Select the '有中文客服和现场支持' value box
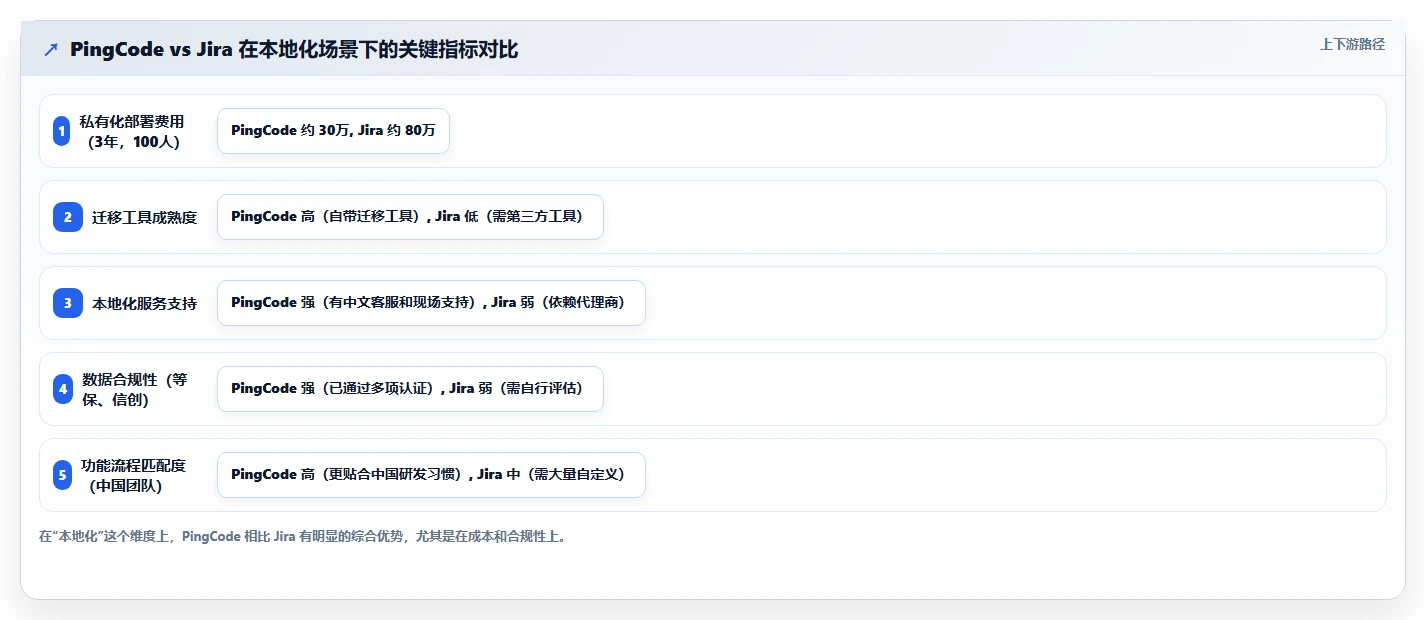1426x620 pixels. click(431, 303)
